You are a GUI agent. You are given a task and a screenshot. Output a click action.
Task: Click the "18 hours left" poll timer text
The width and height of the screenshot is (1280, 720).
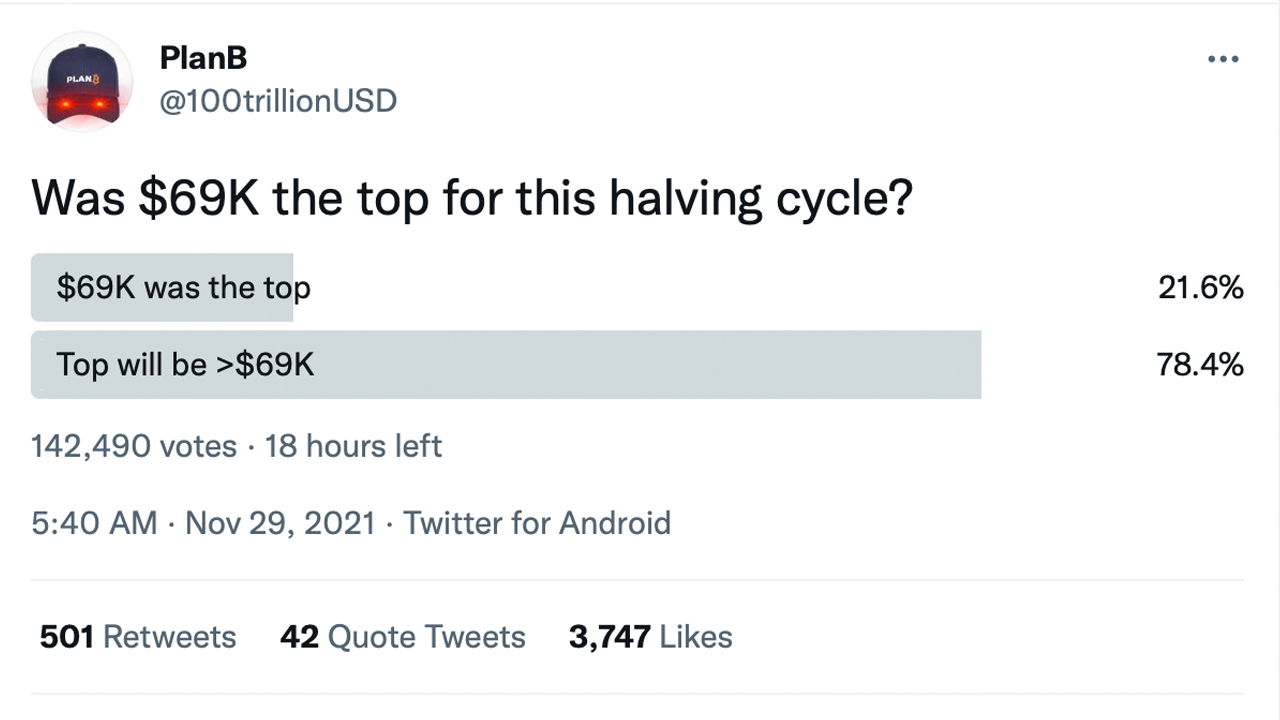pyautogui.click(x=353, y=446)
